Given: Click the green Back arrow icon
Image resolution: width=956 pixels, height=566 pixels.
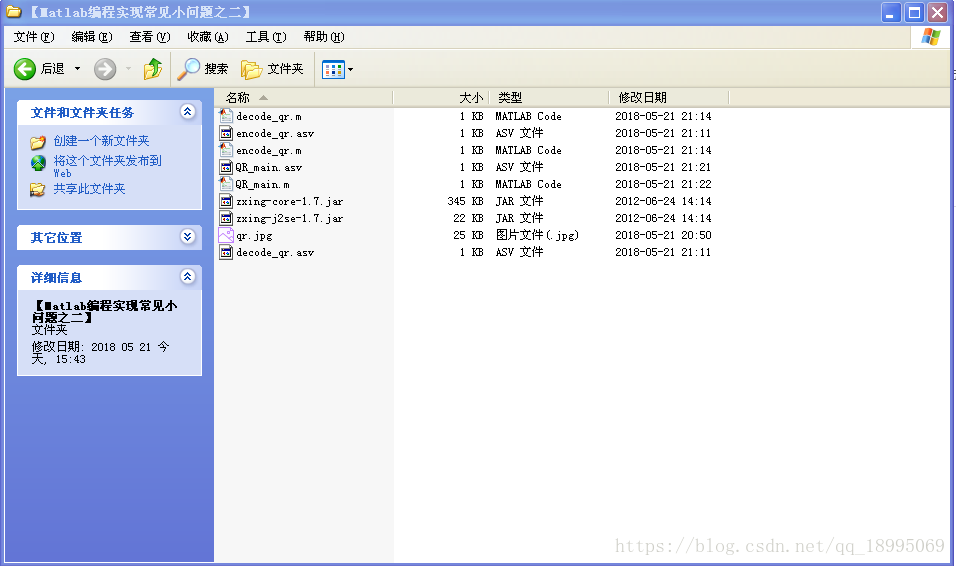Looking at the screenshot, I should click(x=25, y=69).
